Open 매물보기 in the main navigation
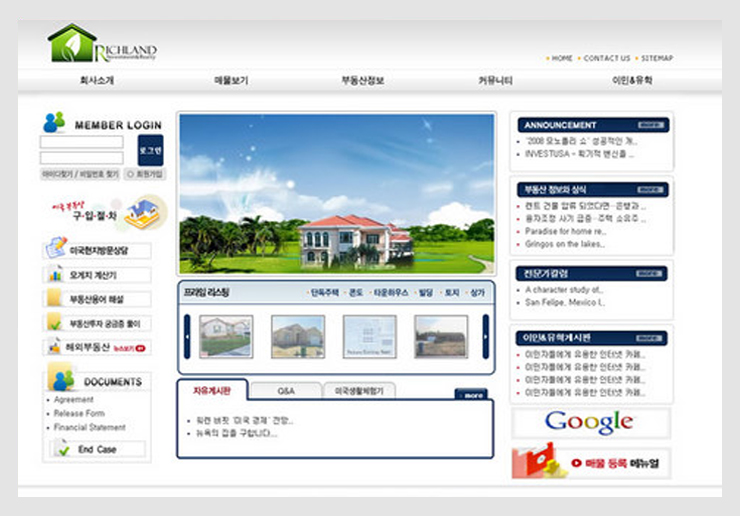Screen dimensions: 740x516 pyautogui.click(x=231, y=80)
